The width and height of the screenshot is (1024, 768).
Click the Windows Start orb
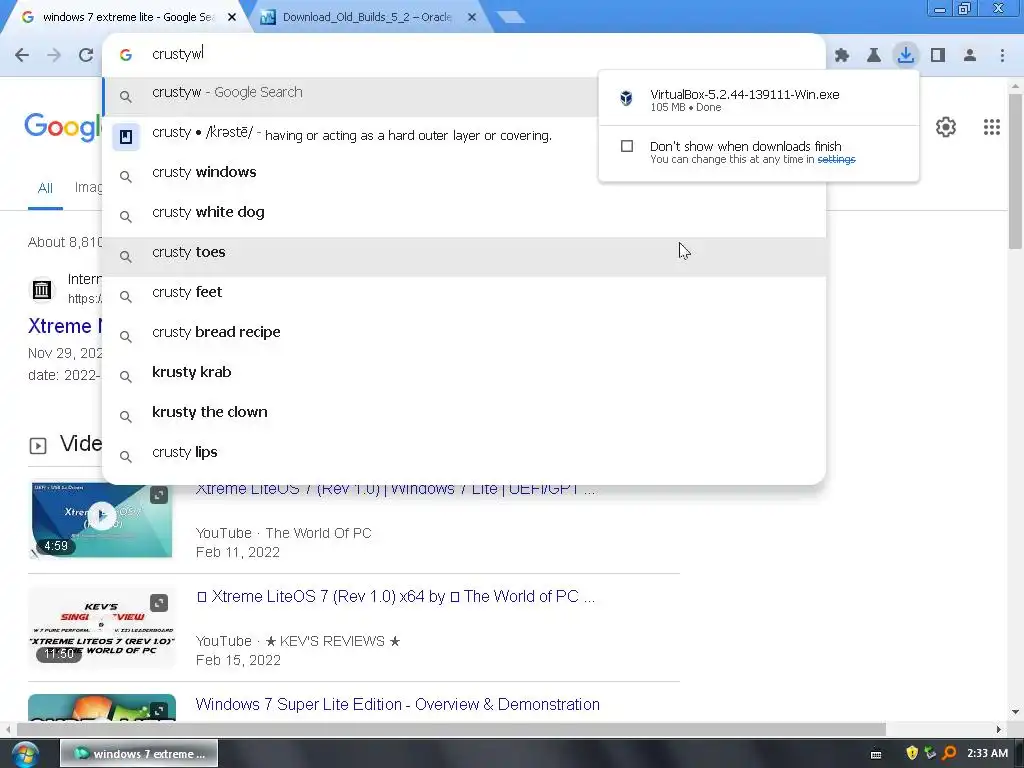(25, 754)
